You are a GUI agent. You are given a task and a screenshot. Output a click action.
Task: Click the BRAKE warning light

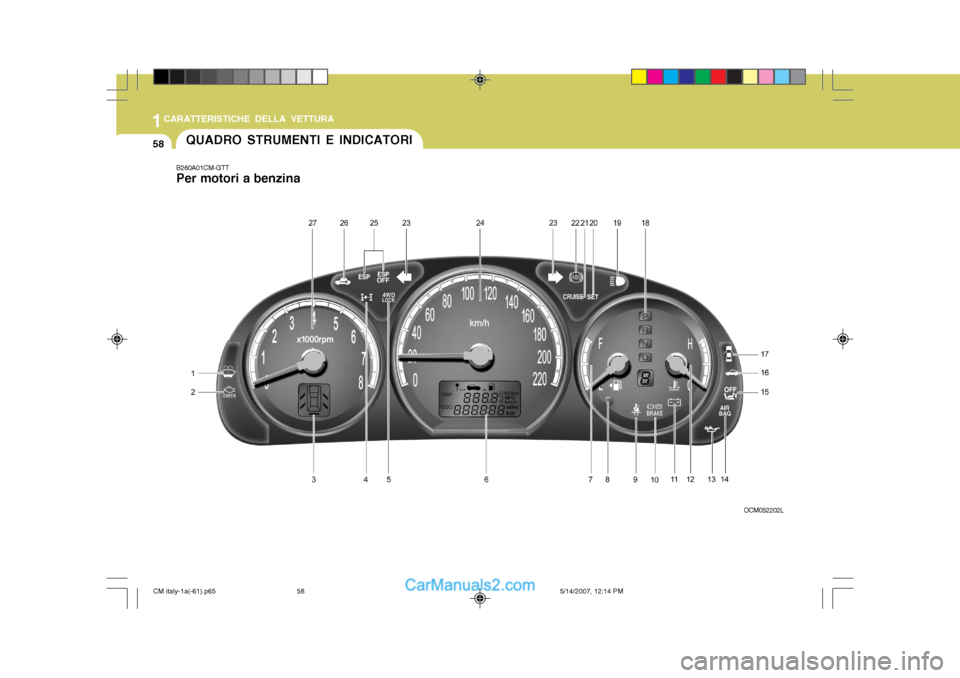(654, 410)
